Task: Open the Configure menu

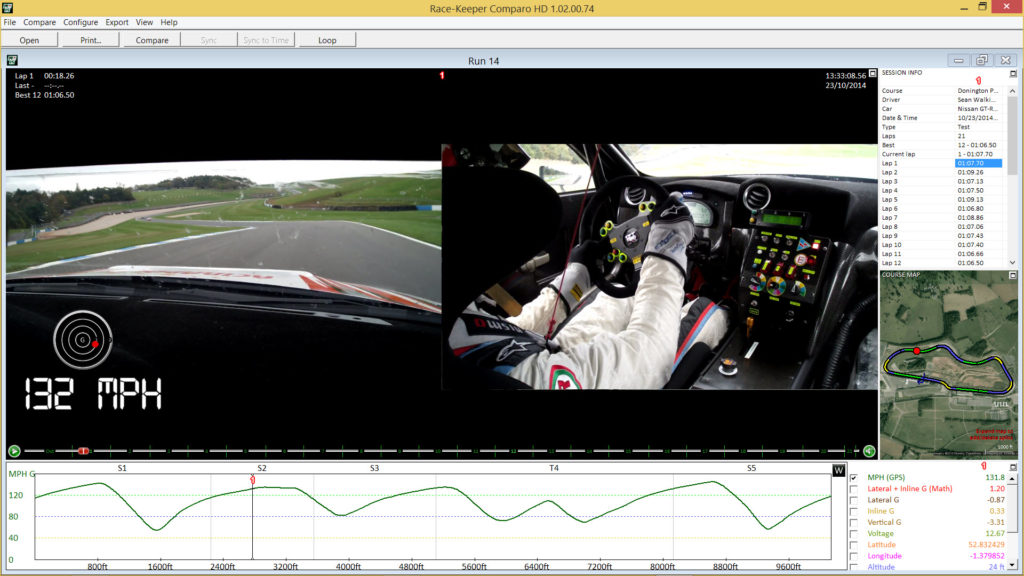Action: coord(80,22)
